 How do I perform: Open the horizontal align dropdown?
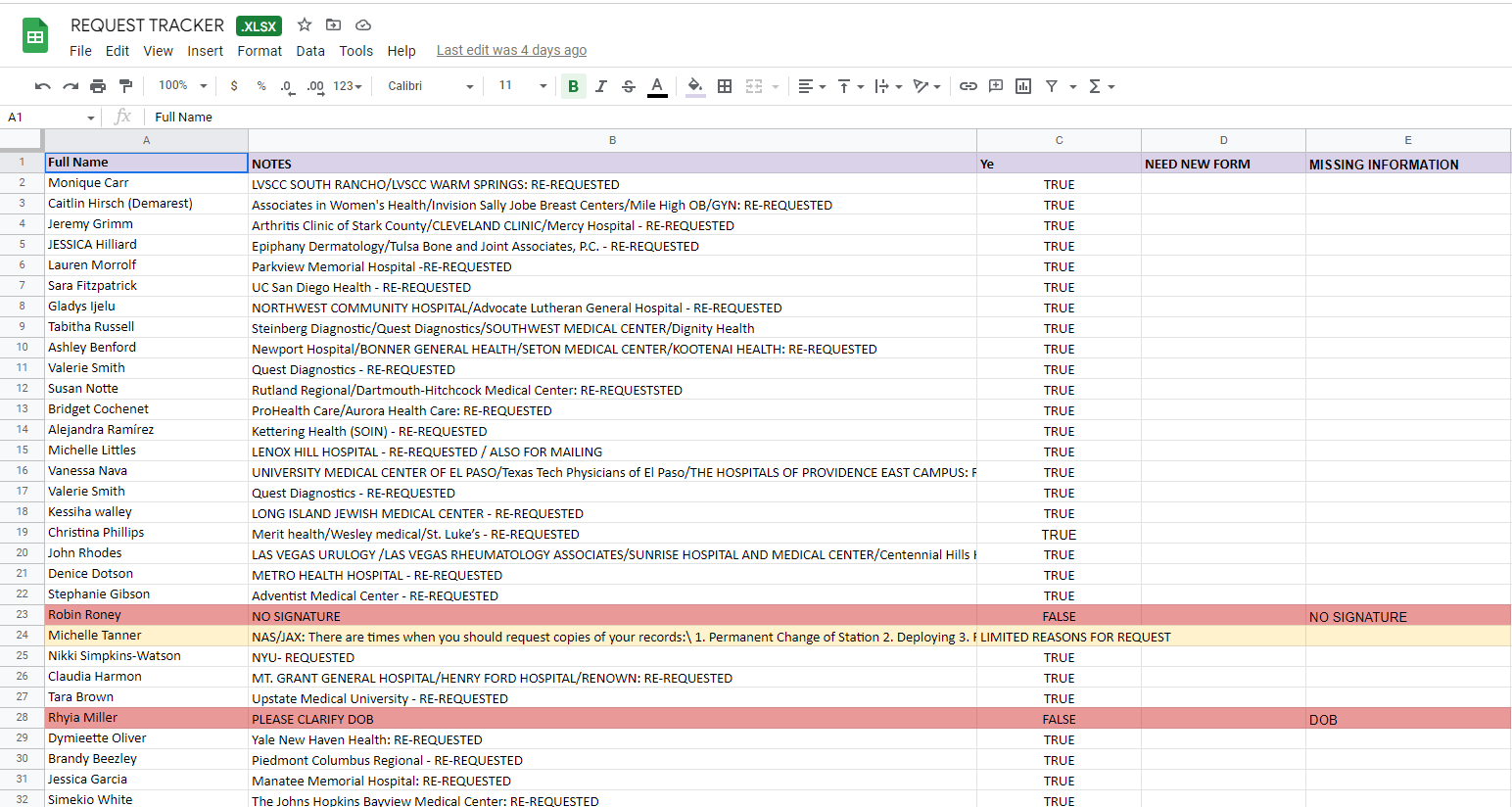812,86
